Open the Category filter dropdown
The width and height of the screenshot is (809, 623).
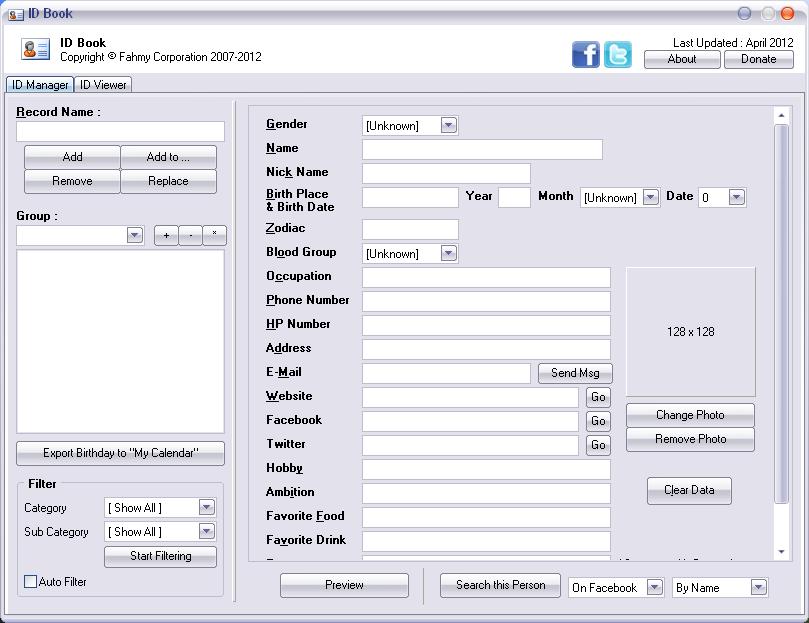[206, 508]
